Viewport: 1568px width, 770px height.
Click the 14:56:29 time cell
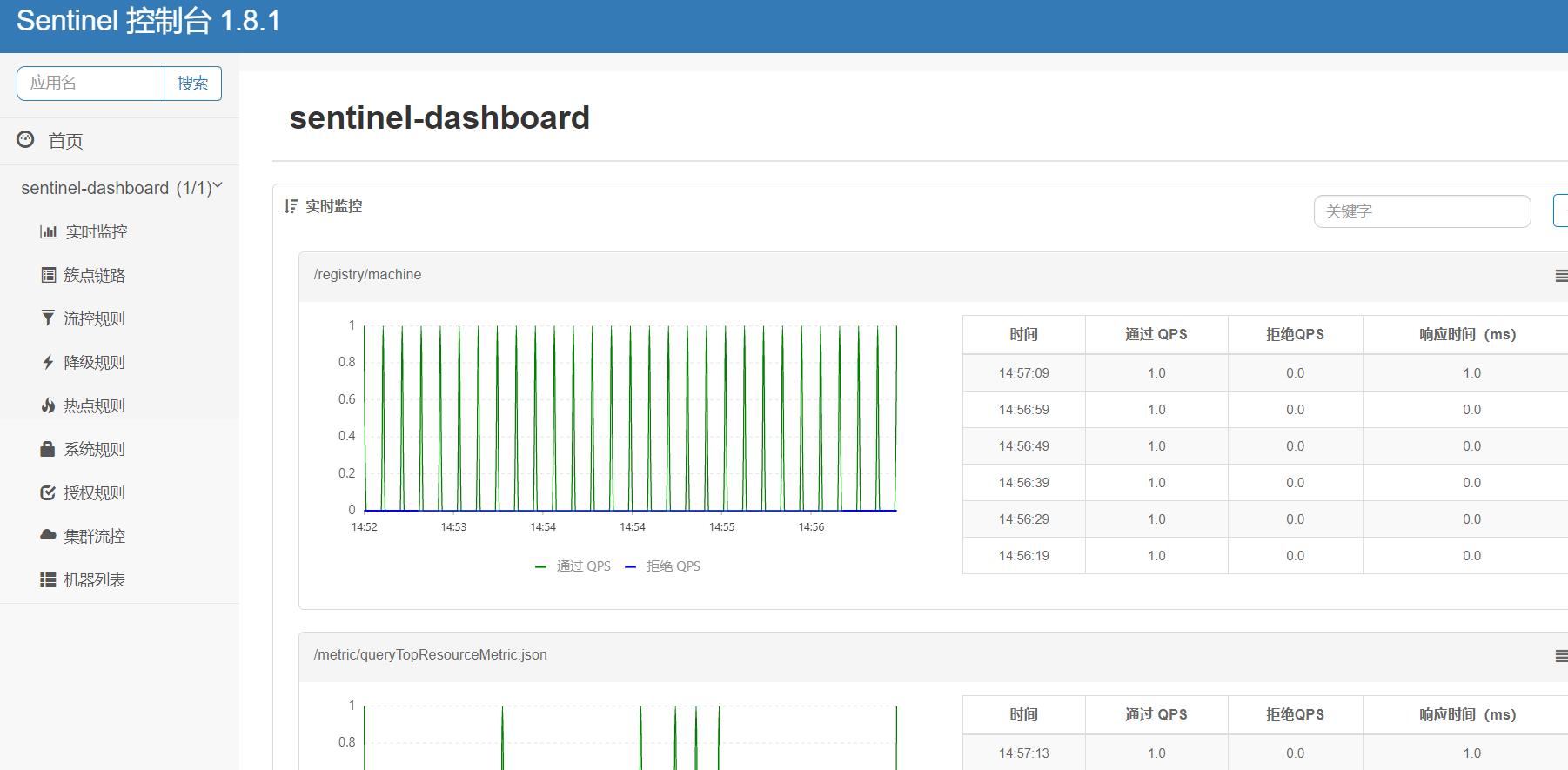tap(1024, 519)
